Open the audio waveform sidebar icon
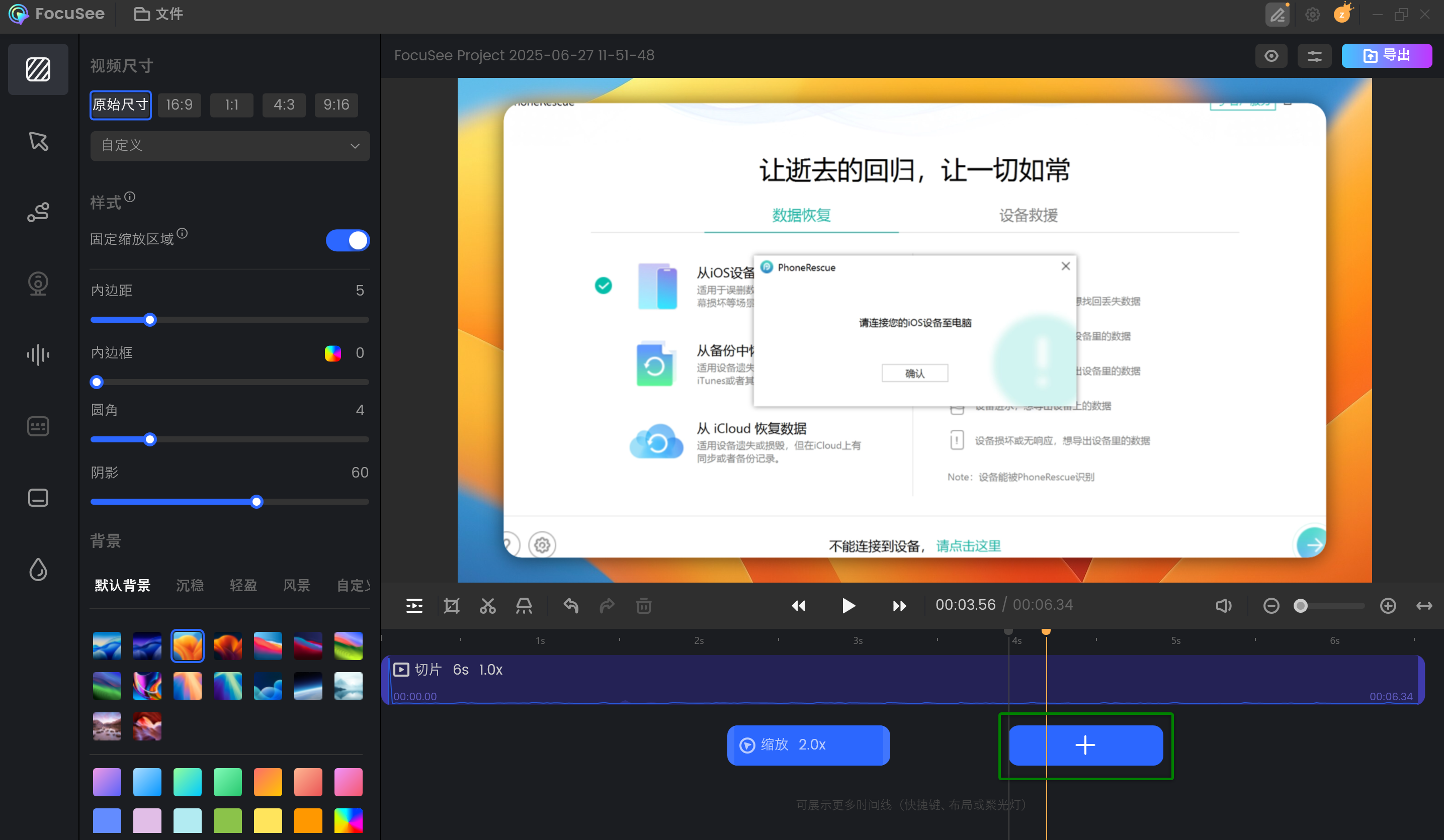Screen dimensions: 1444x840 coord(38,355)
